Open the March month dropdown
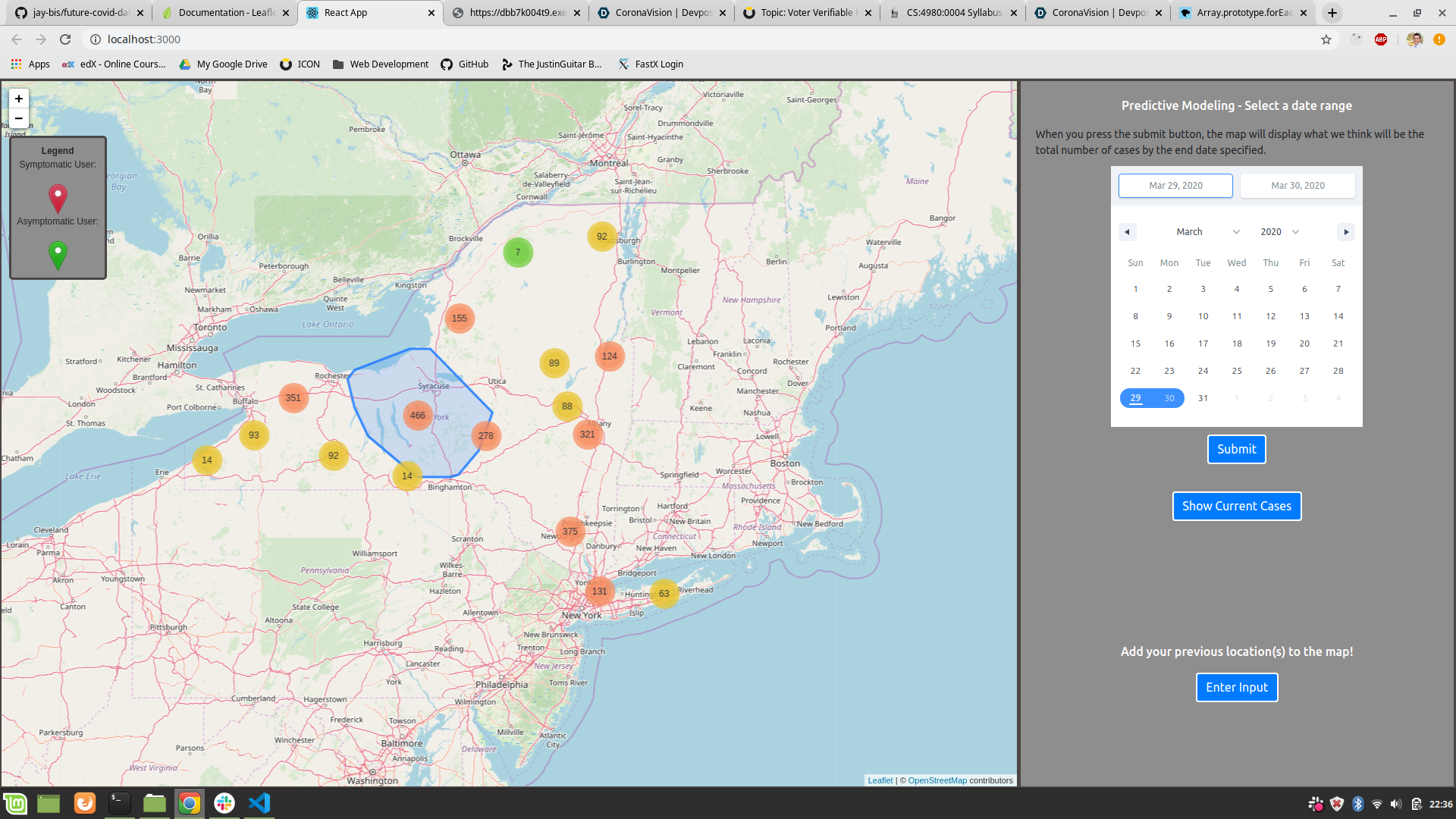1456x819 pixels. click(1207, 232)
